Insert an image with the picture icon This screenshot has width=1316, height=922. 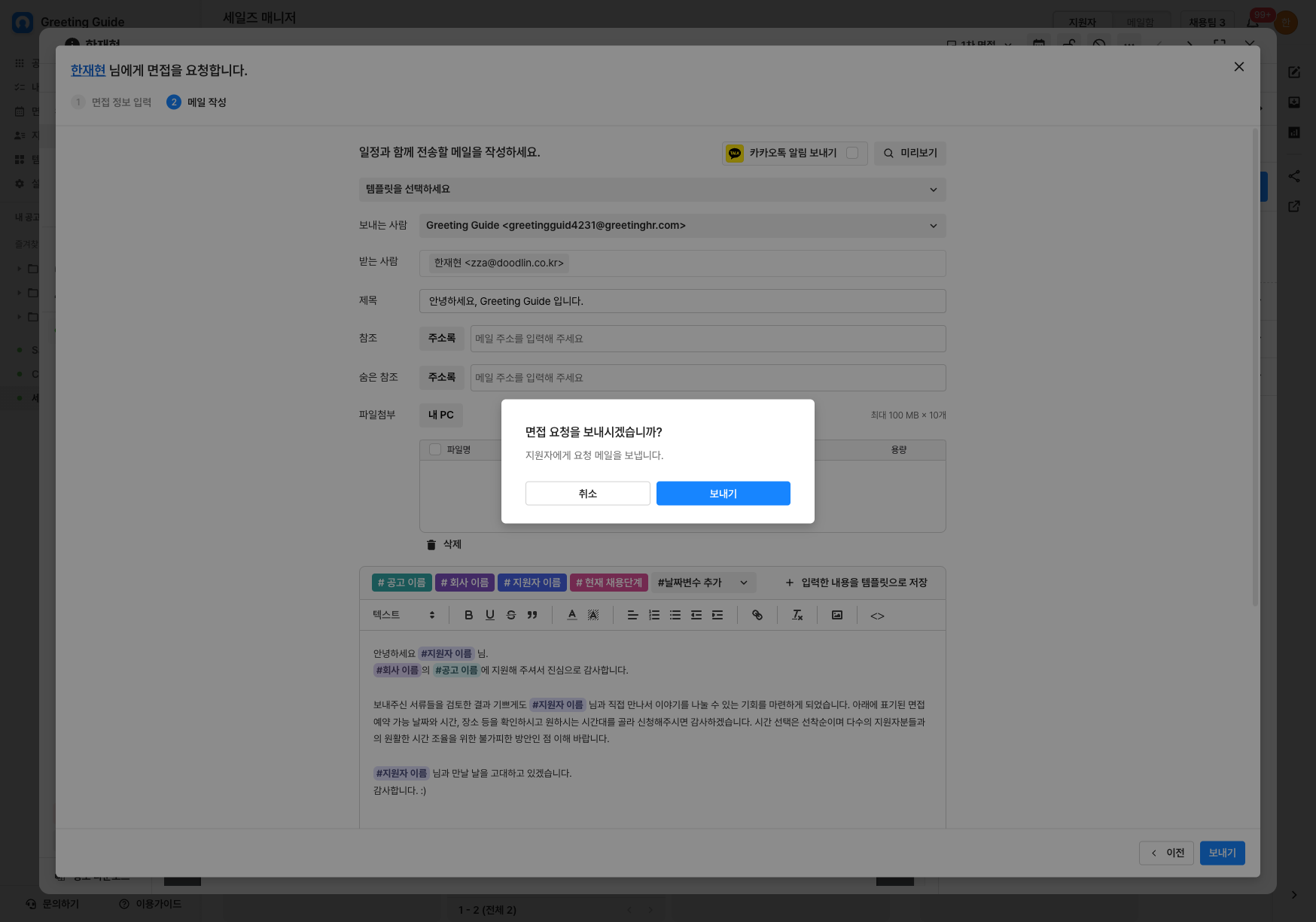(x=837, y=615)
